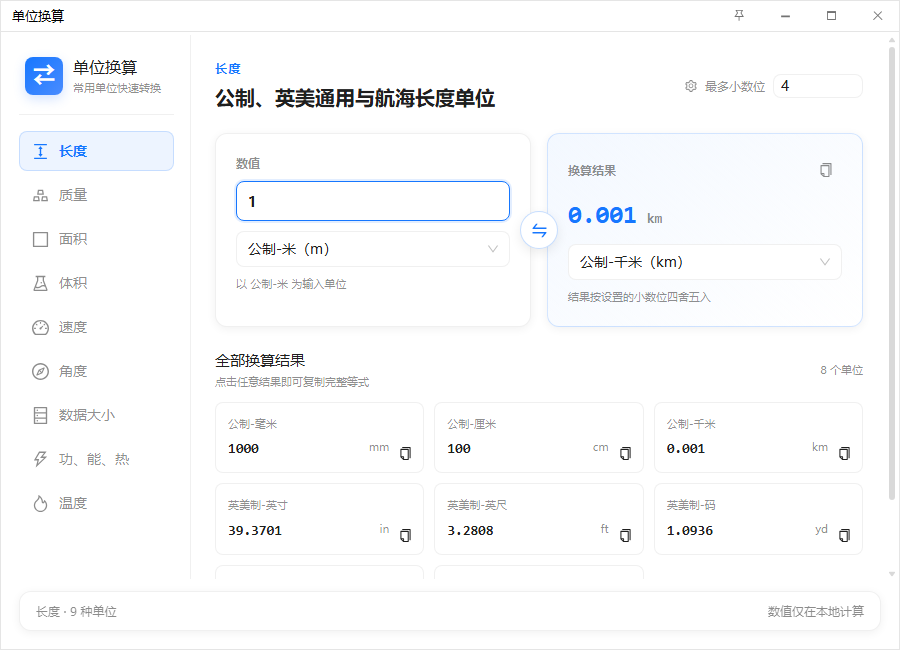The image size is (900, 650).
Task: Click the 点击任意结果即可复制完整等式 hint
Action: (x=292, y=382)
